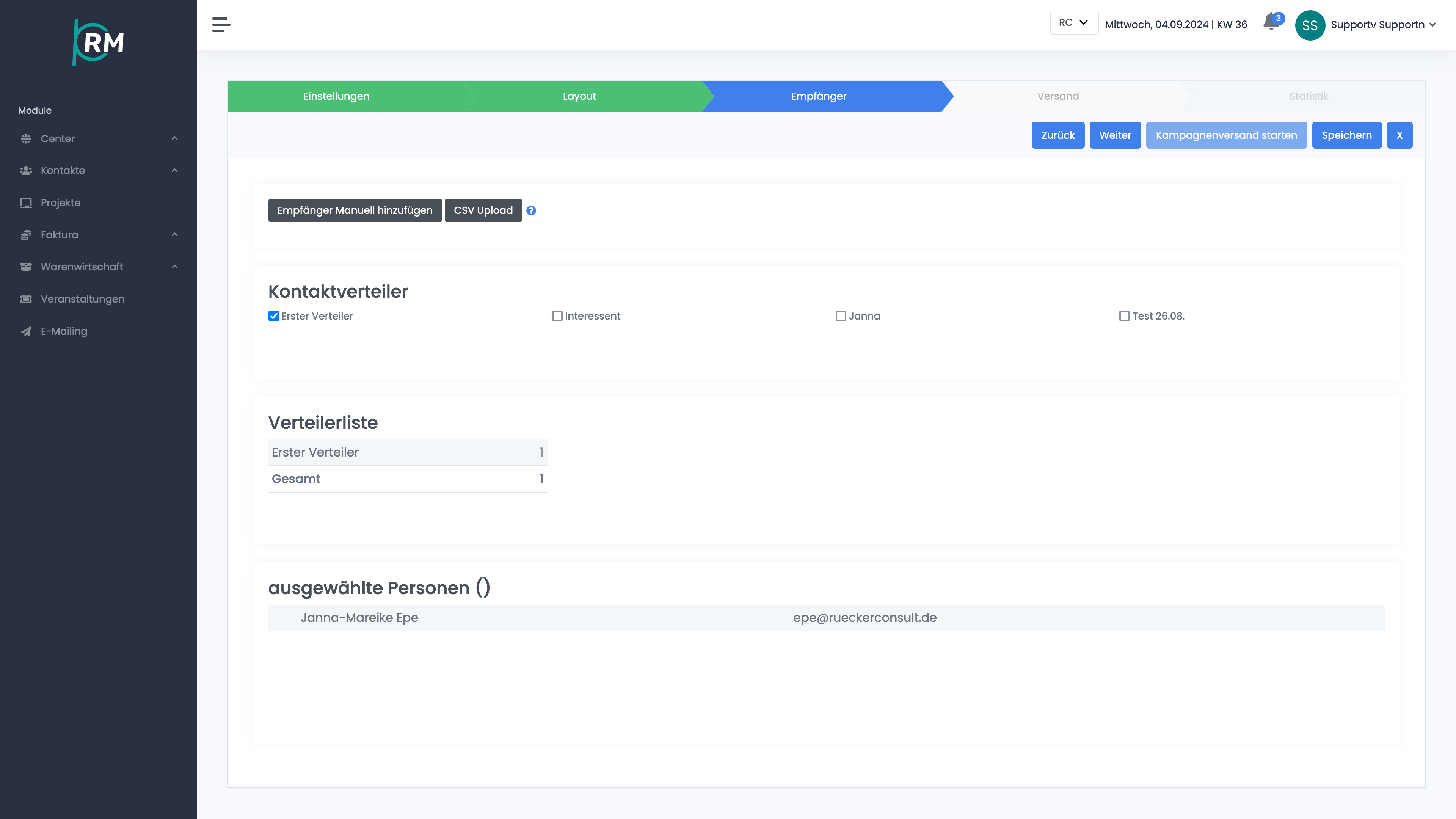Uncheck the Erster Verteiler checkbox
Viewport: 1456px width, 819px height.
(273, 316)
